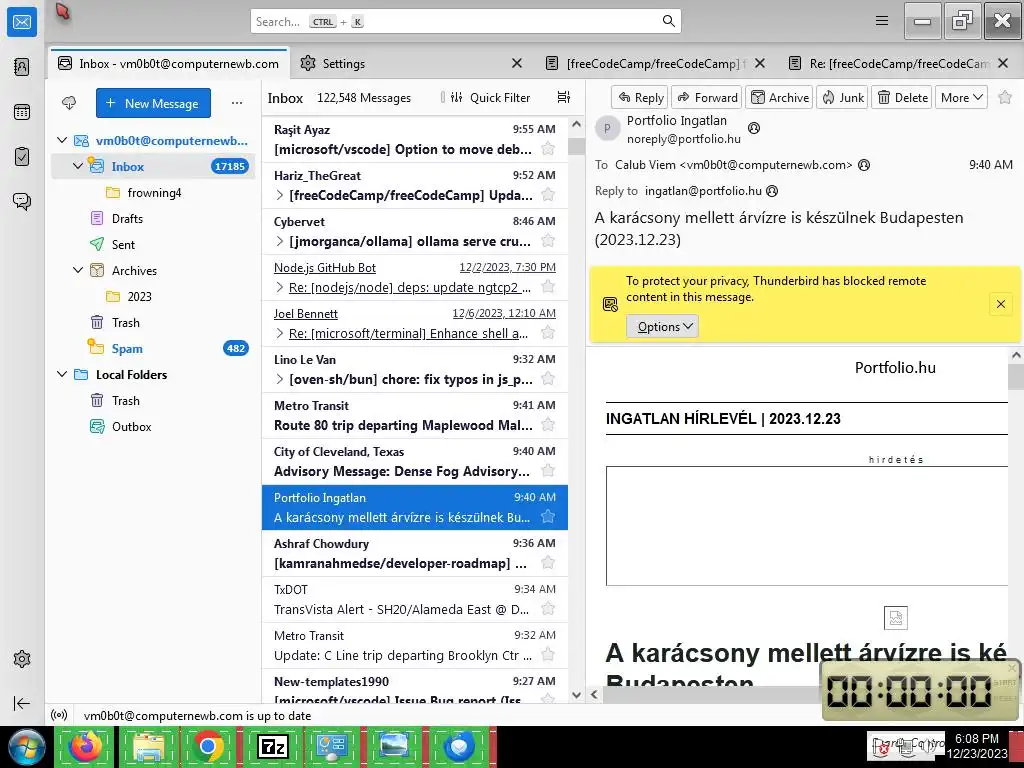Open settings gear in spaces toolbar
This screenshot has width=1024, height=768.
click(x=22, y=659)
